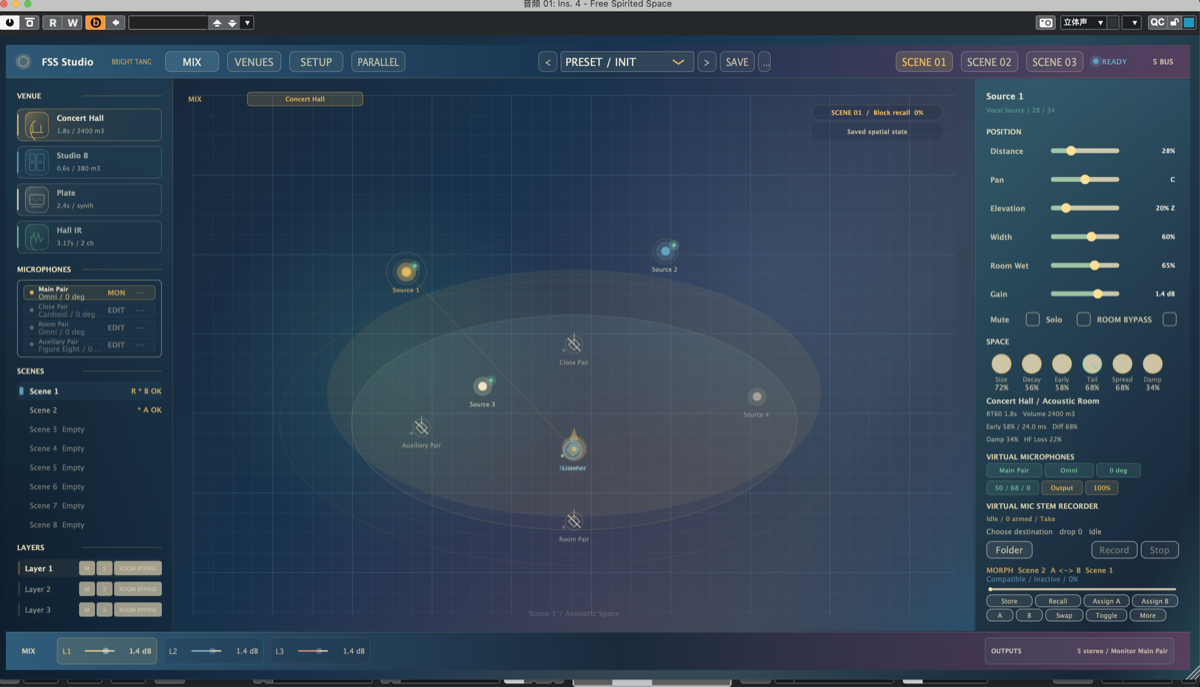The height and width of the screenshot is (687, 1200).
Task: Open the 0 deg angle dropdown
Action: coord(1118,470)
